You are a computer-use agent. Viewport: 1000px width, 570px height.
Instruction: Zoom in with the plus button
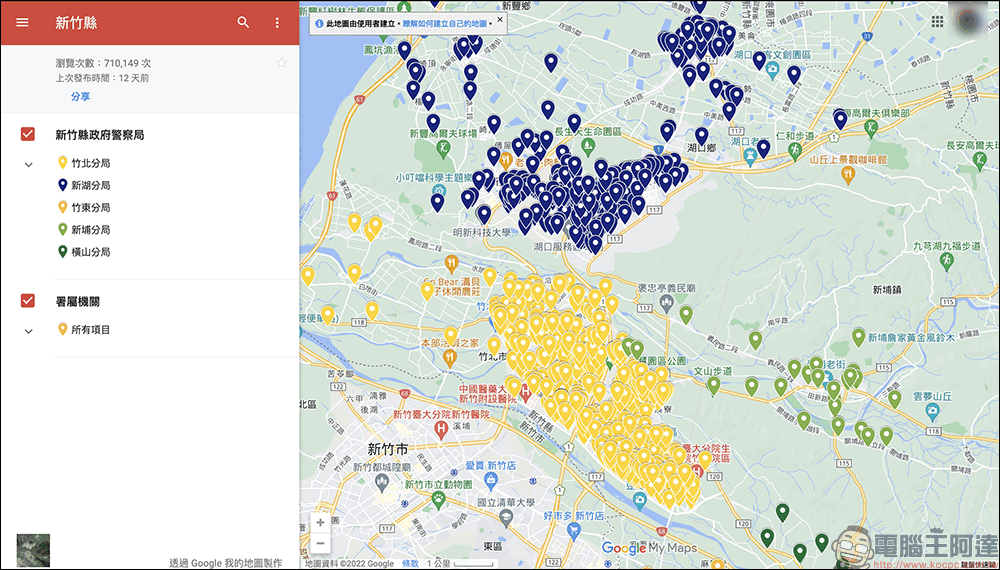click(x=320, y=522)
